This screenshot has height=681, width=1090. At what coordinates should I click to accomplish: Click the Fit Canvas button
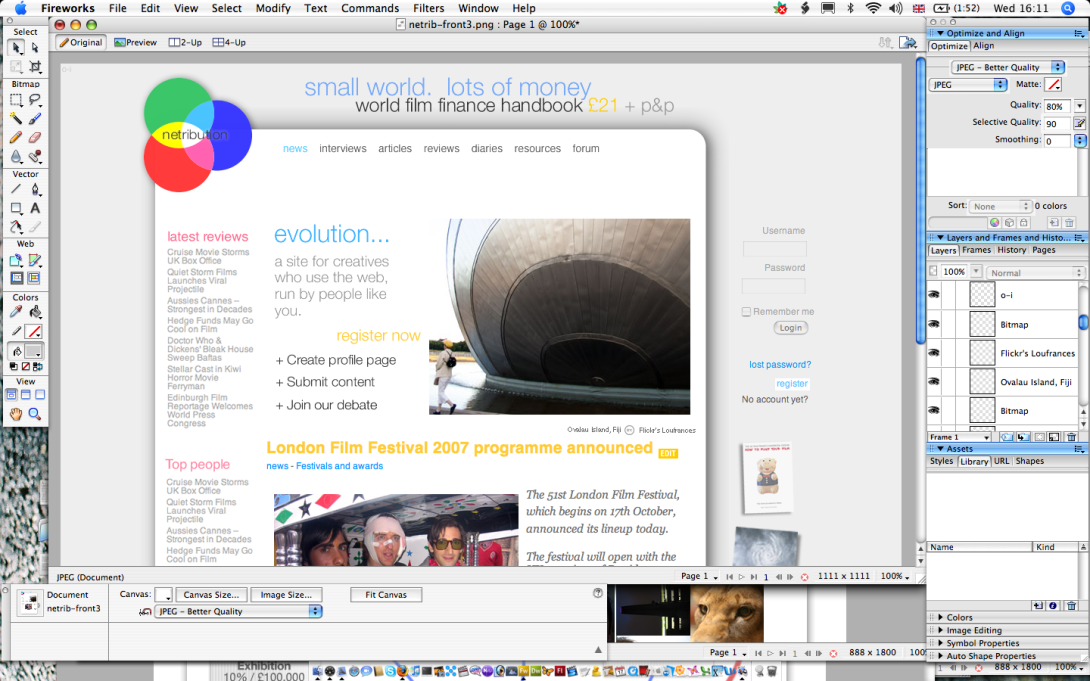[386, 594]
